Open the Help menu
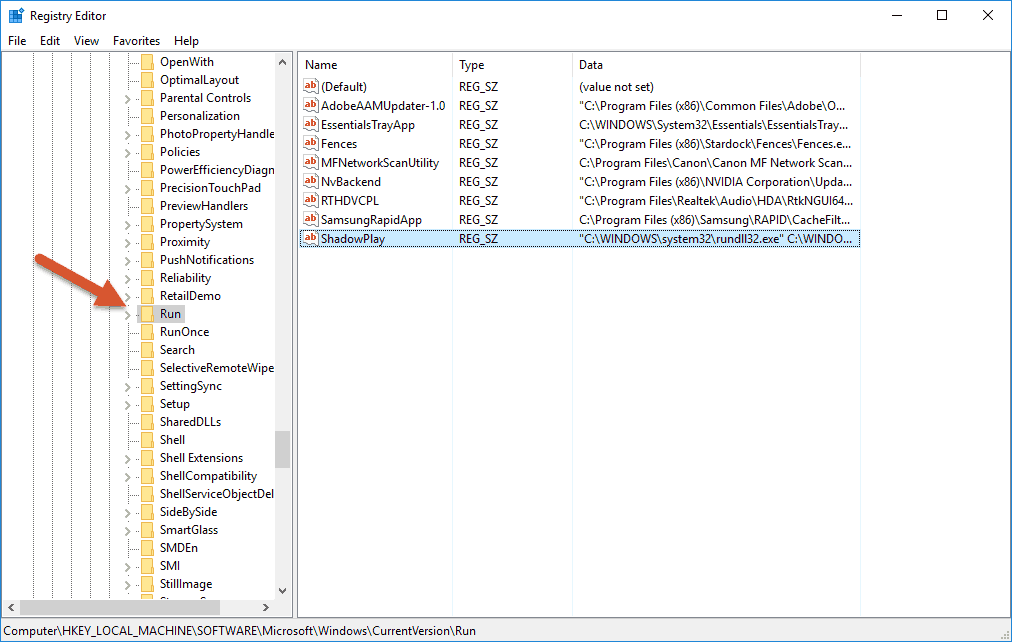 pos(186,41)
